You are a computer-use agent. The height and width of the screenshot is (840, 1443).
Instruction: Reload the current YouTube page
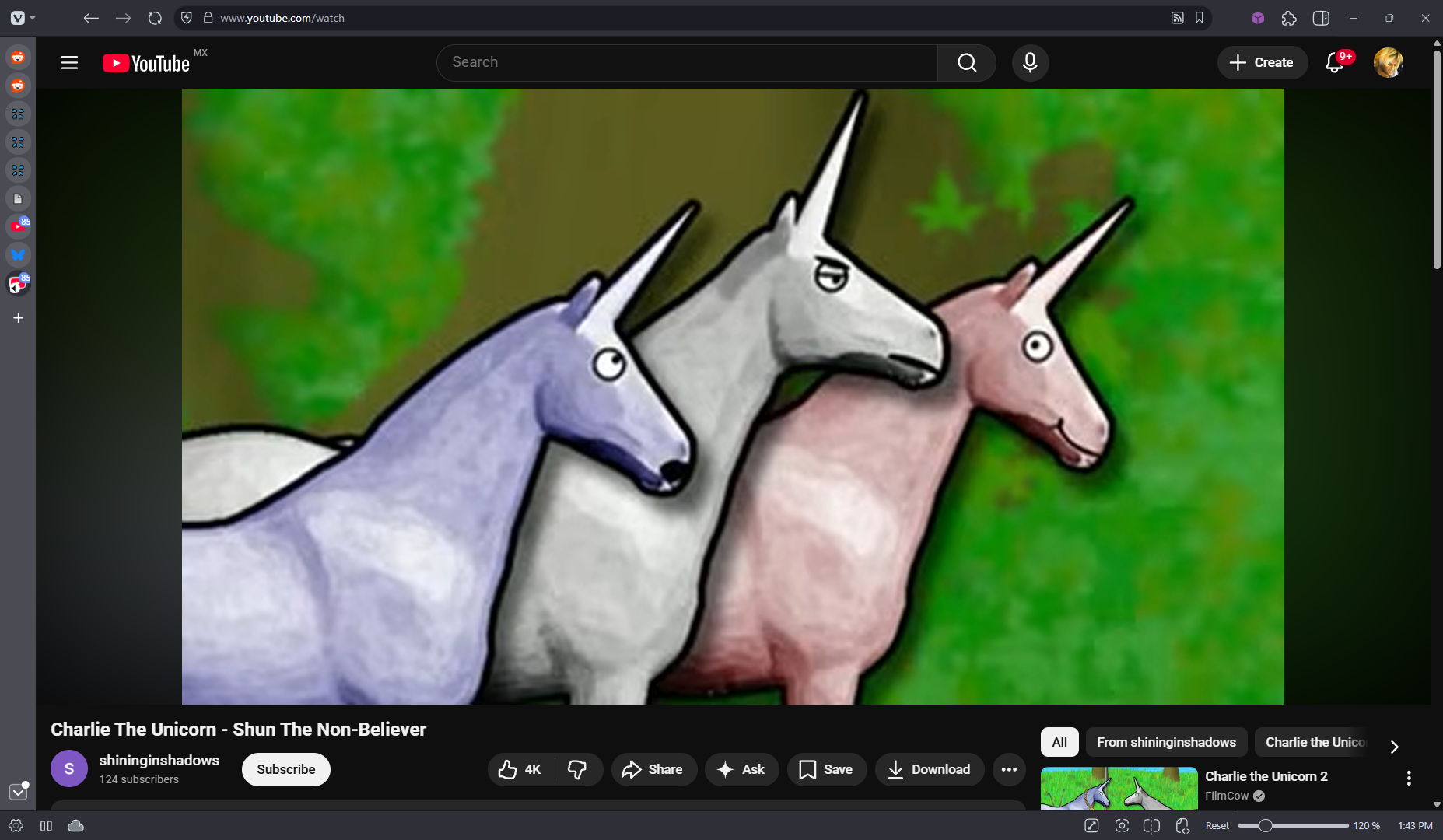tap(155, 18)
